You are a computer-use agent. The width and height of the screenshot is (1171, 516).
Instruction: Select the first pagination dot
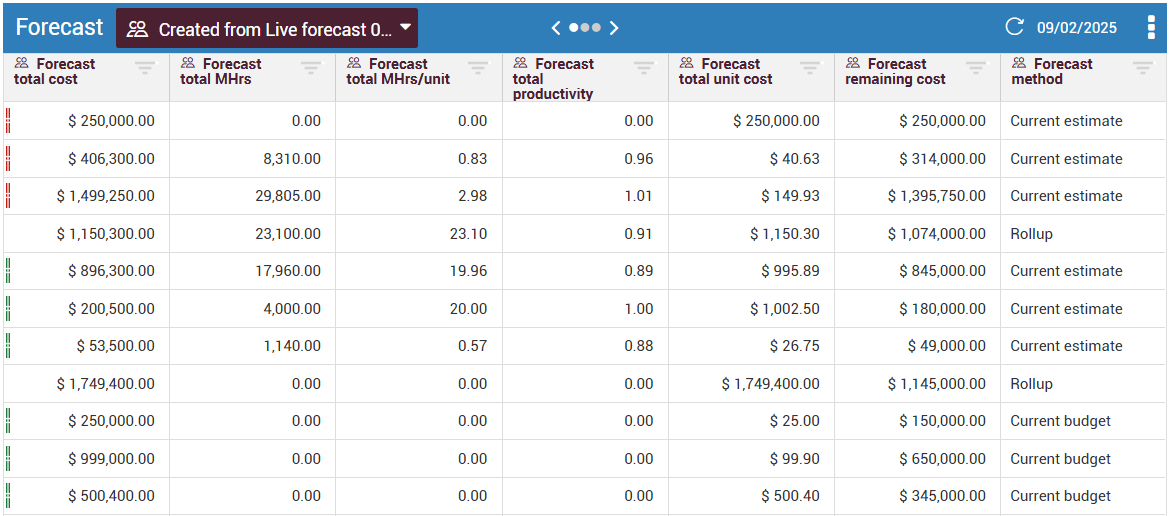[574, 28]
